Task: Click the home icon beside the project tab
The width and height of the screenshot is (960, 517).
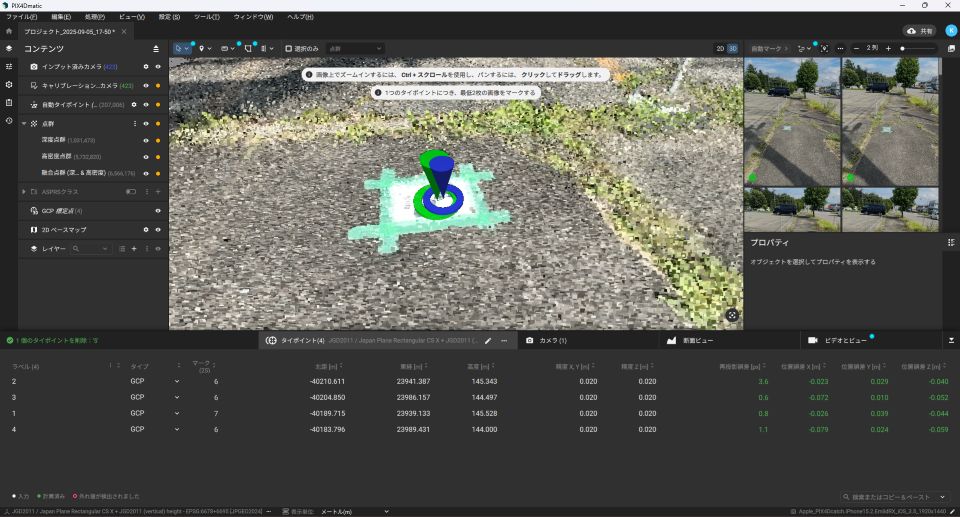Action: pyautogui.click(x=9, y=31)
